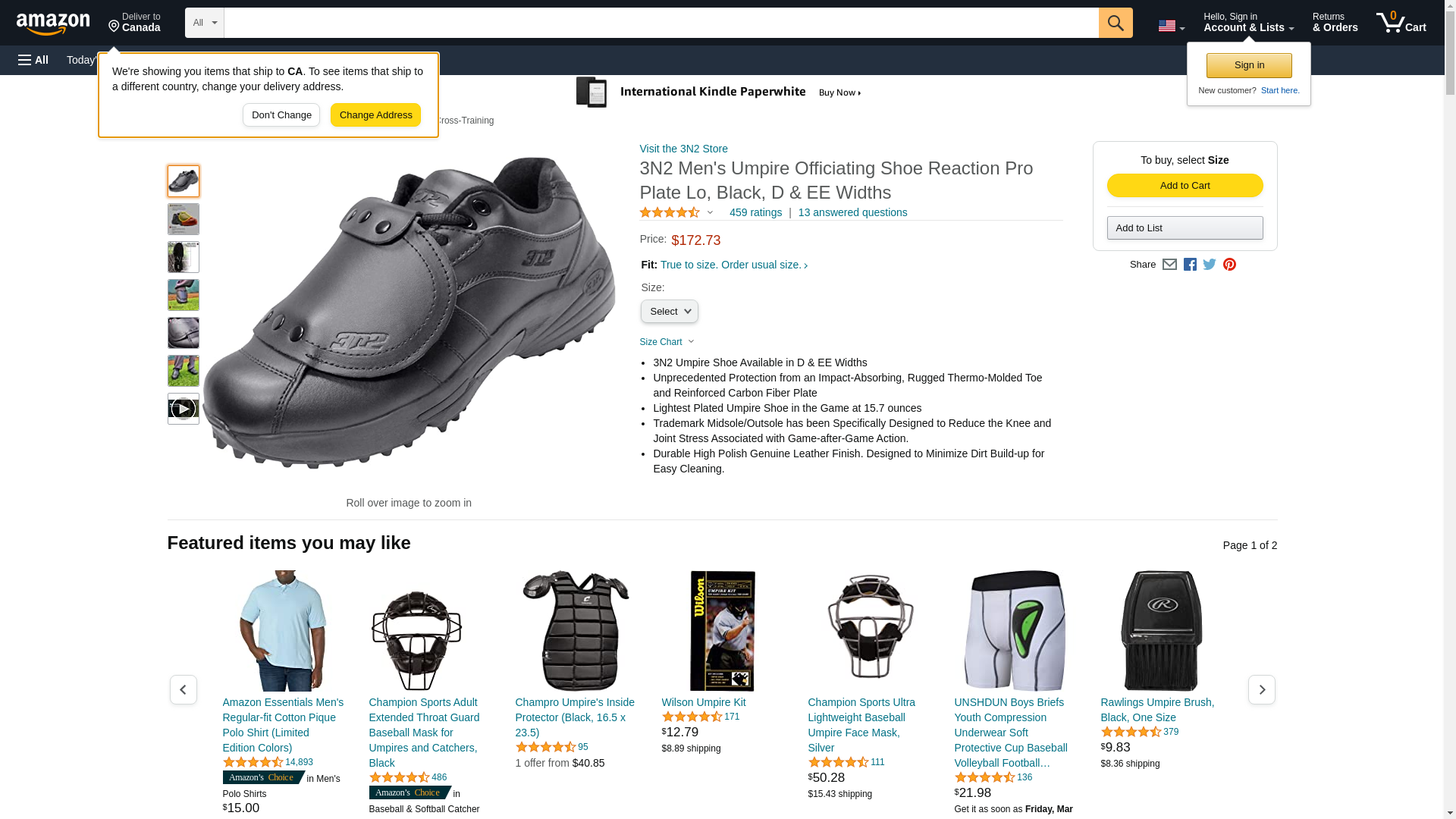Screen dimensions: 1456x819
Task: Open Returns & Orders
Action: click(x=1335, y=23)
